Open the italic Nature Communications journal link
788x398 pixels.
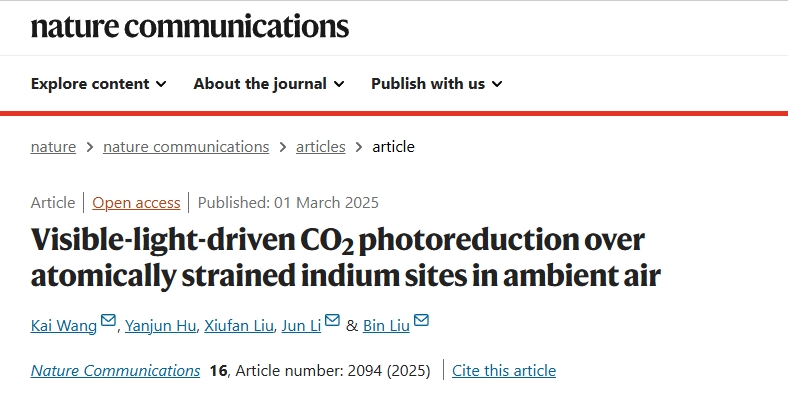coord(116,370)
